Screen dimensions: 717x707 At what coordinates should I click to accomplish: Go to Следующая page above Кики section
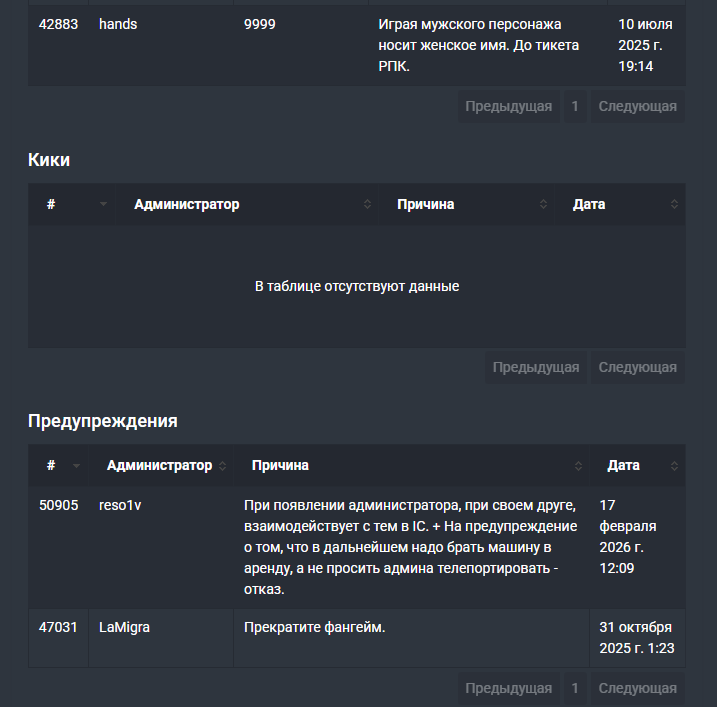point(637,106)
